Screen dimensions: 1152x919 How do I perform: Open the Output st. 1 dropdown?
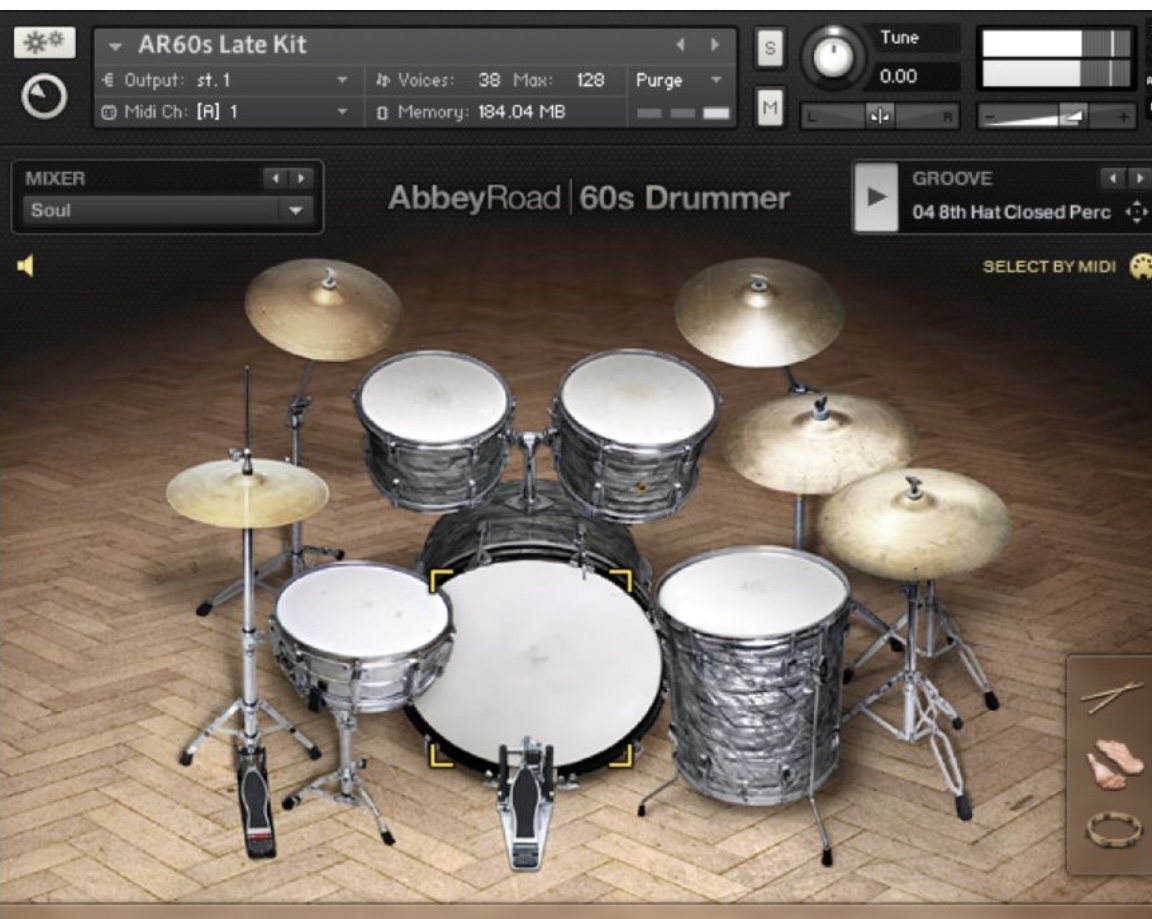point(342,79)
